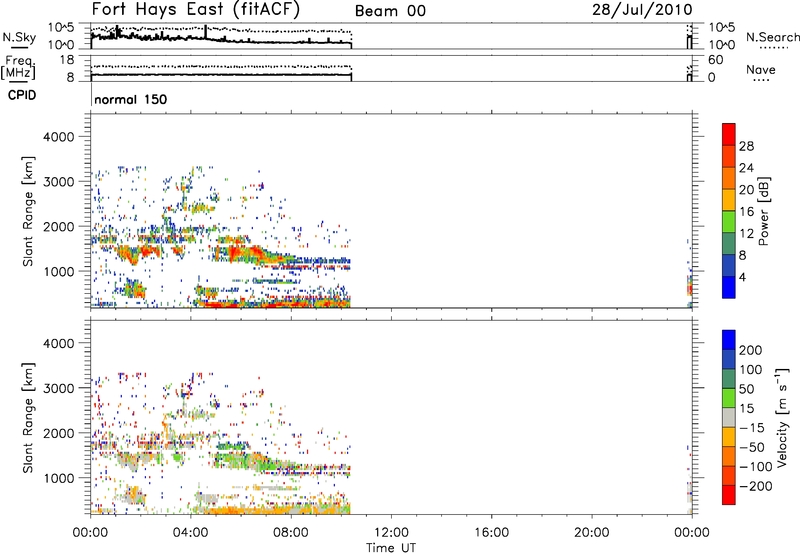
Task: Pick the red top segment of Power color bar
Action: coord(729,134)
